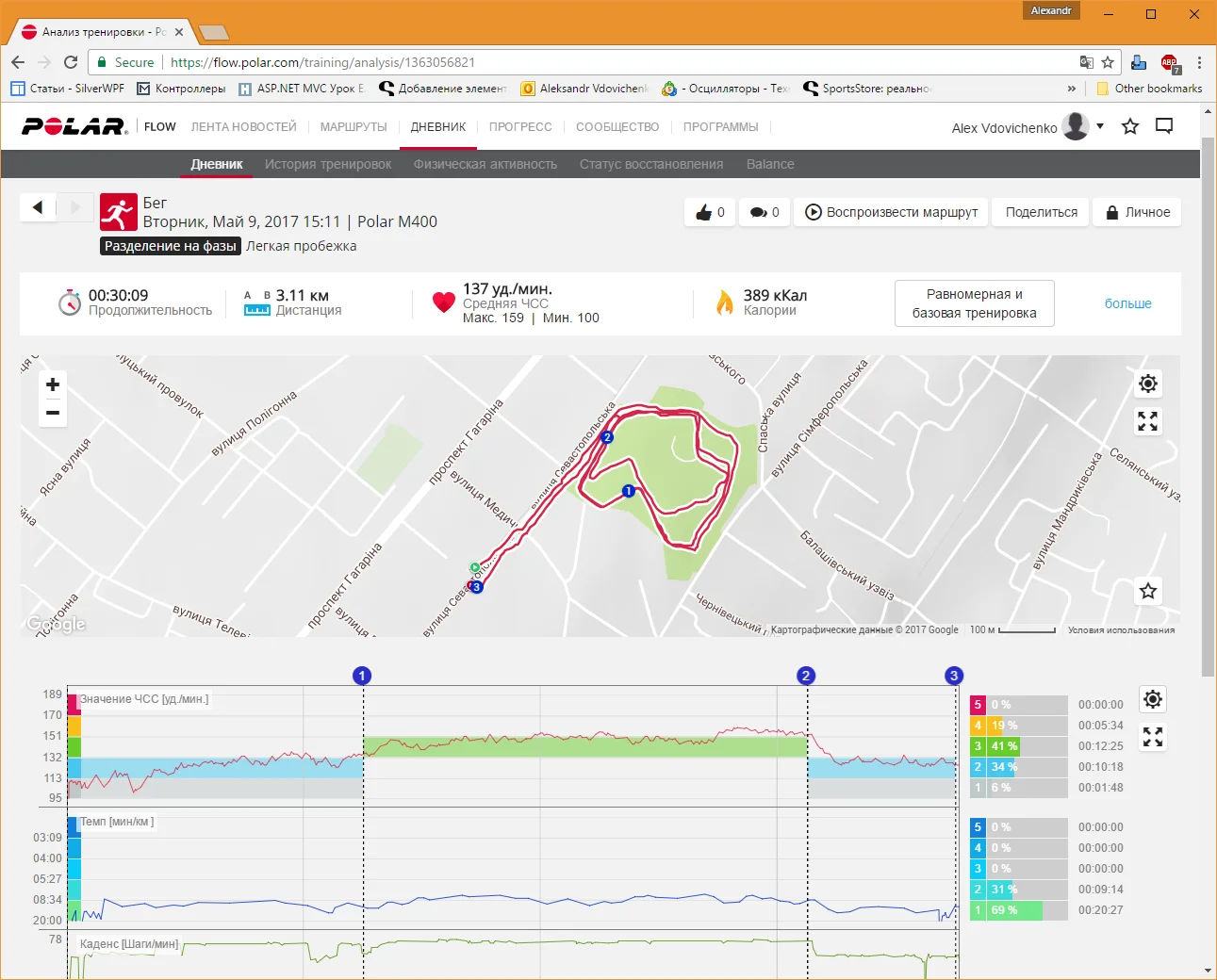
Task: Click the map zoom in plus button
Action: (53, 384)
